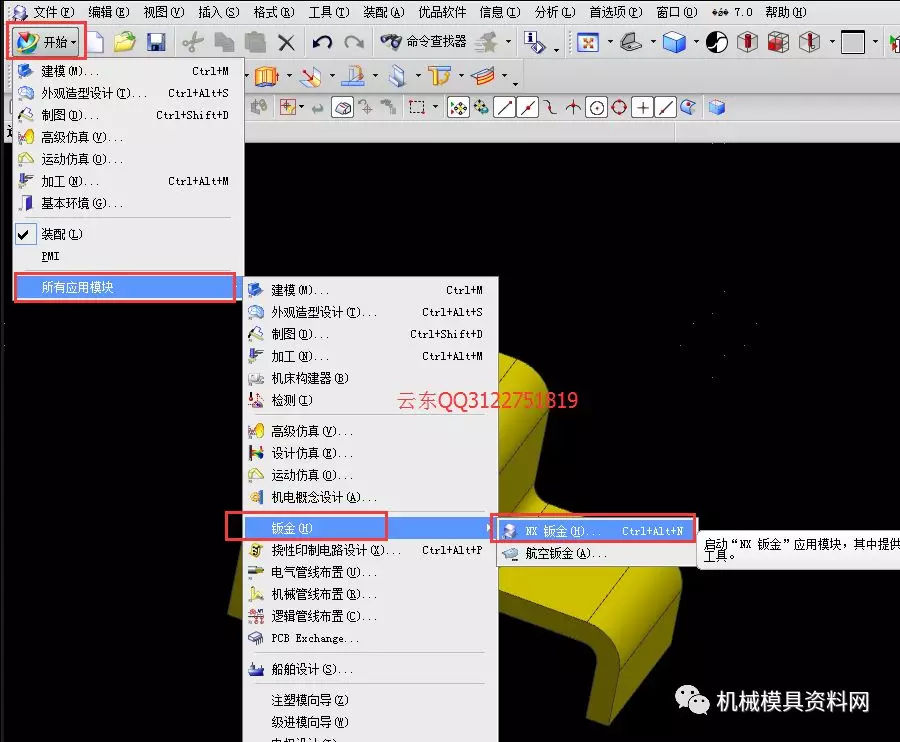Expand the 开始 (Start) dropdown button
This screenshot has width=900, height=742.
46,42
